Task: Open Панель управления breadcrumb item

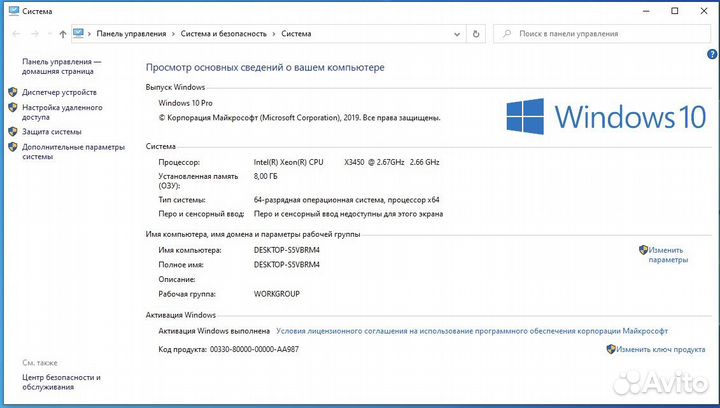Action: tap(131, 34)
